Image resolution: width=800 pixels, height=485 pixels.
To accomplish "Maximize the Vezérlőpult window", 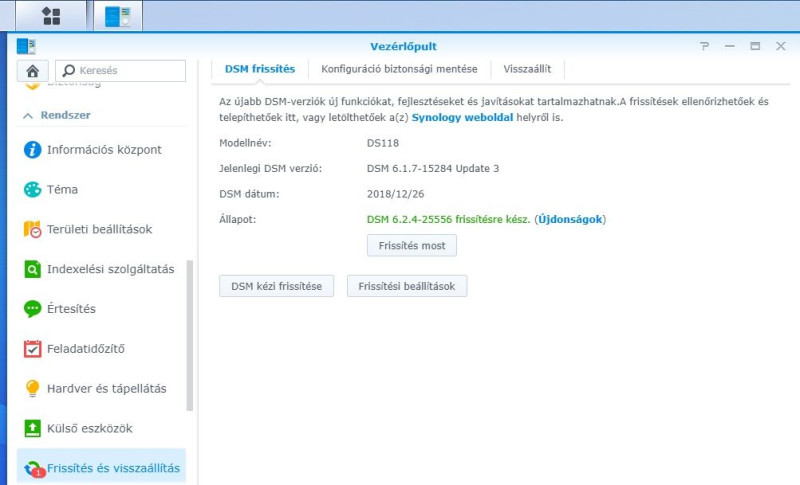I will coord(755,46).
